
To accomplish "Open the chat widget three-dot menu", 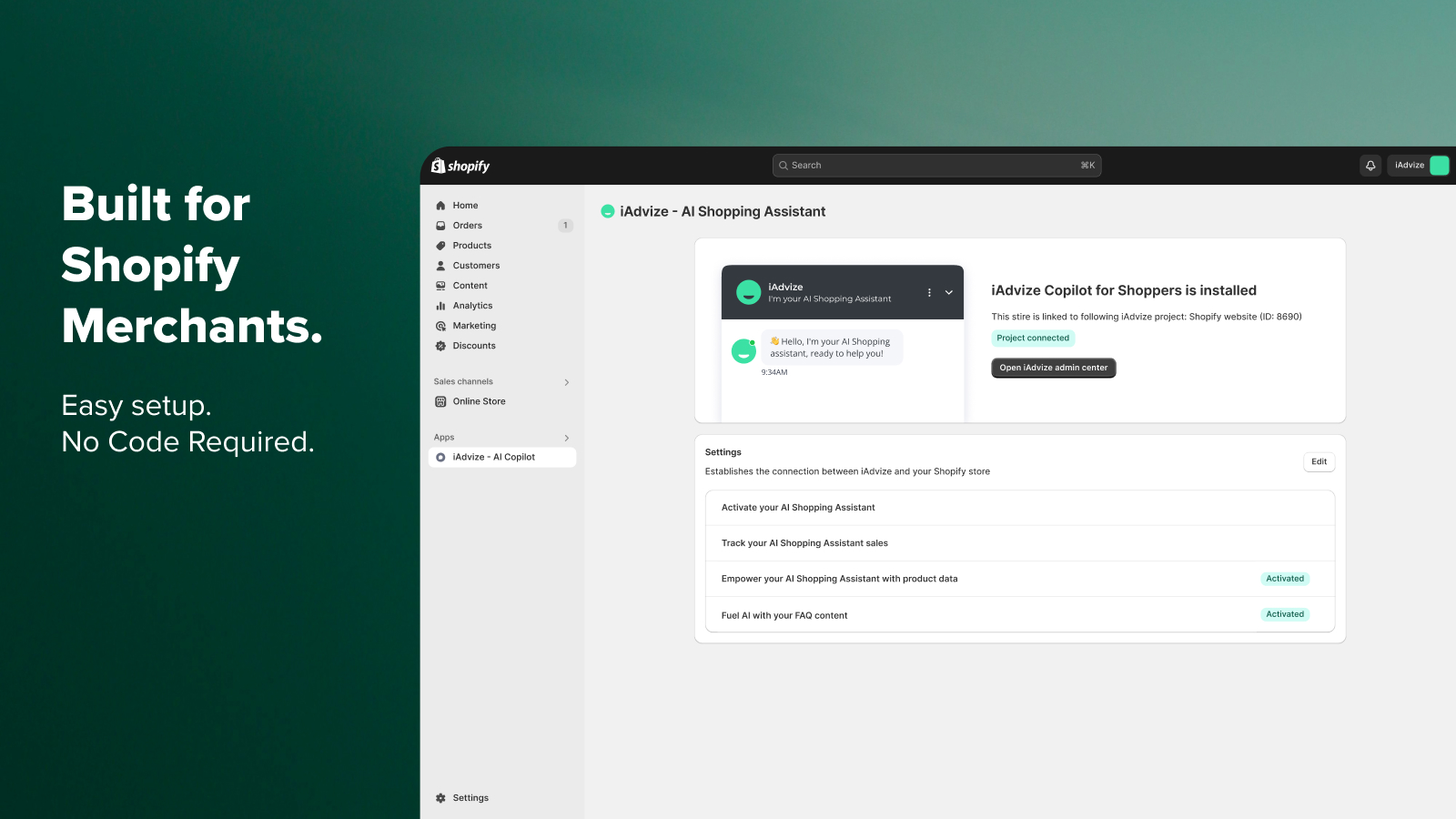I will pos(929,293).
